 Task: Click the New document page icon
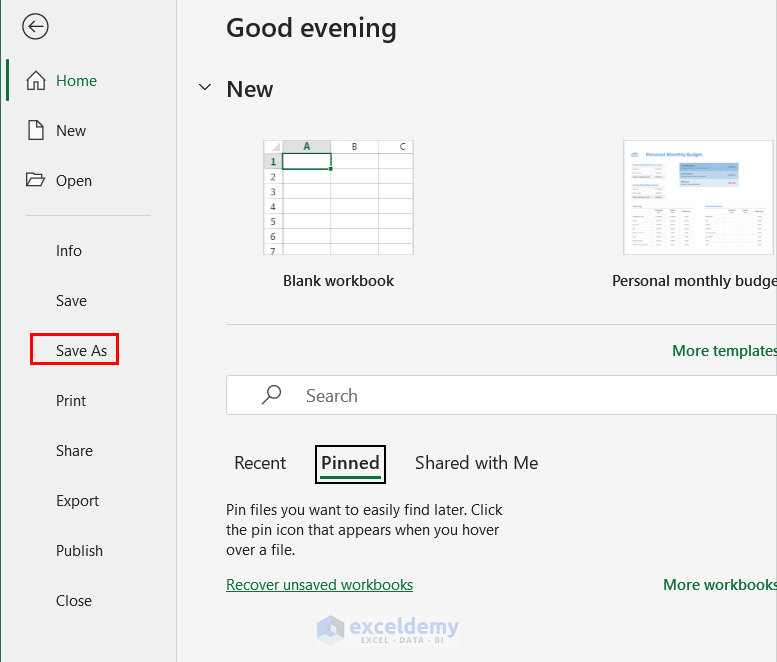(x=36, y=130)
